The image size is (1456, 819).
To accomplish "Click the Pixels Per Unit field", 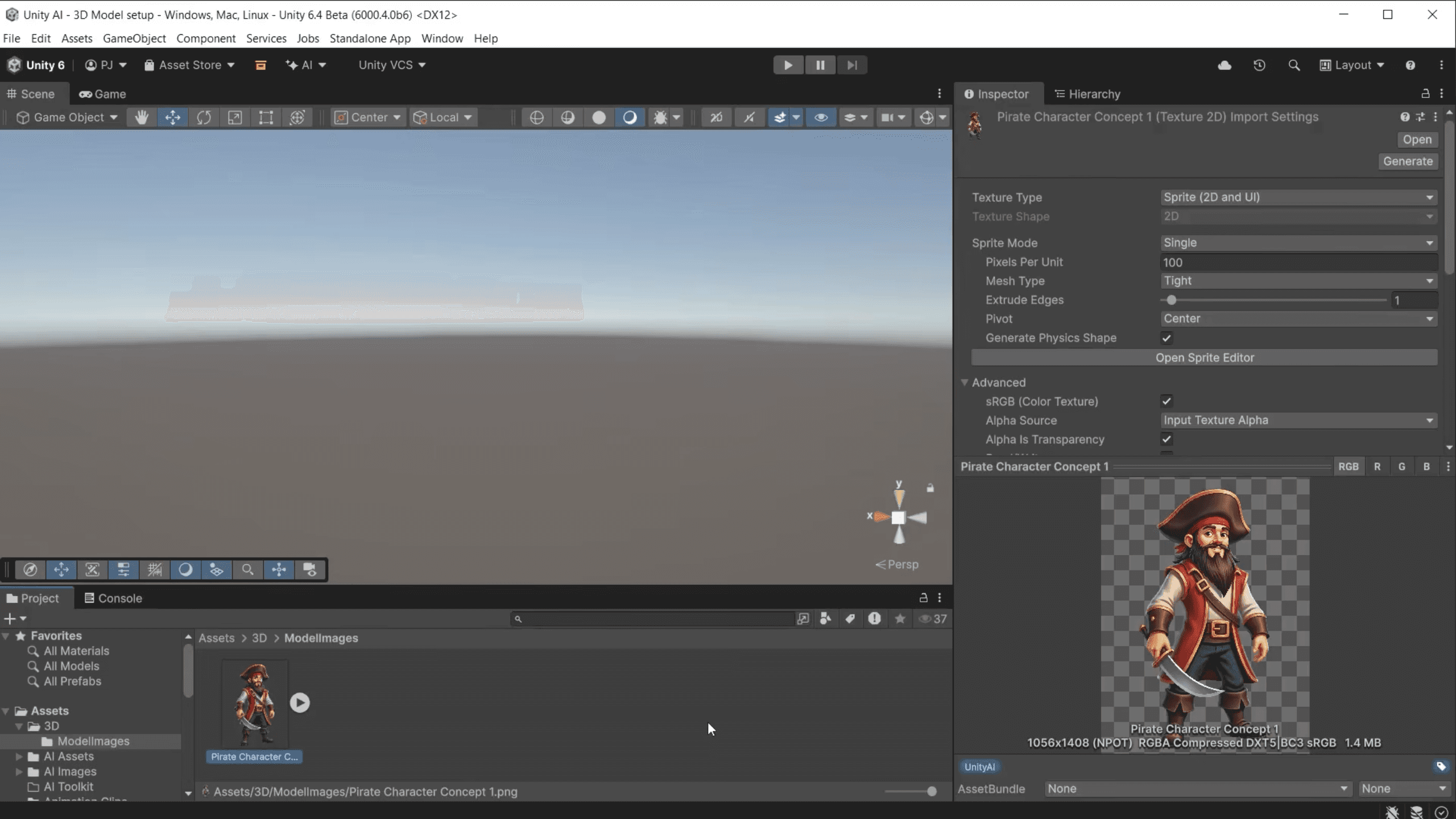I will pos(1298,262).
